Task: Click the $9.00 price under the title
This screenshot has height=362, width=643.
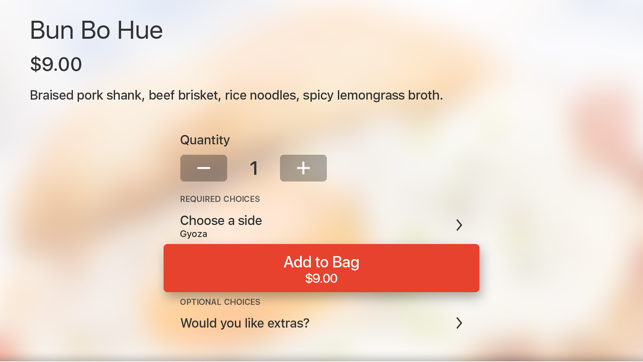Action: tap(56, 64)
